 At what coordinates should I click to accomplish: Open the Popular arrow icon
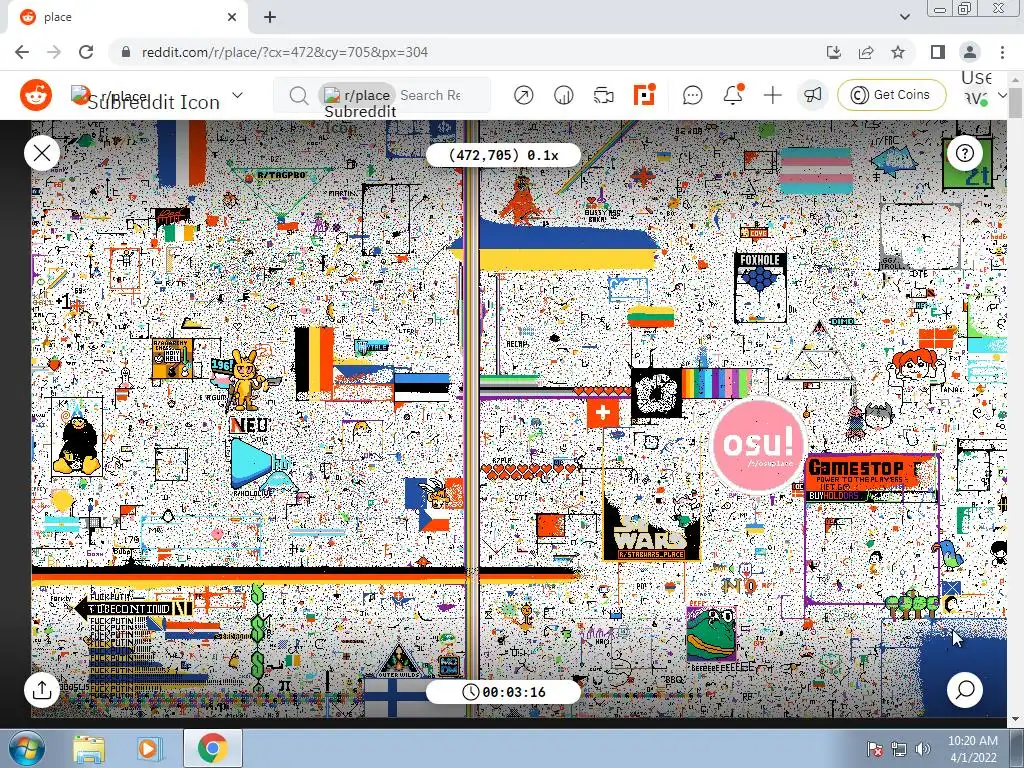pyautogui.click(x=523, y=95)
